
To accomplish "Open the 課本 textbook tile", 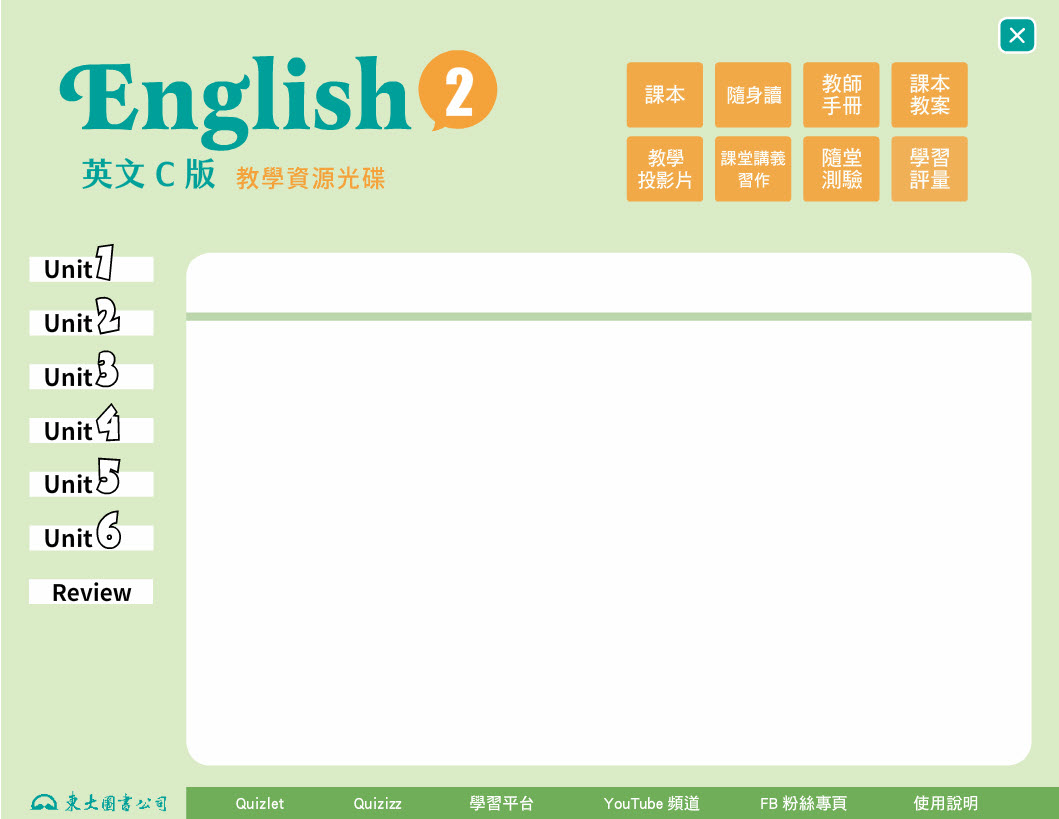I will pyautogui.click(x=664, y=95).
